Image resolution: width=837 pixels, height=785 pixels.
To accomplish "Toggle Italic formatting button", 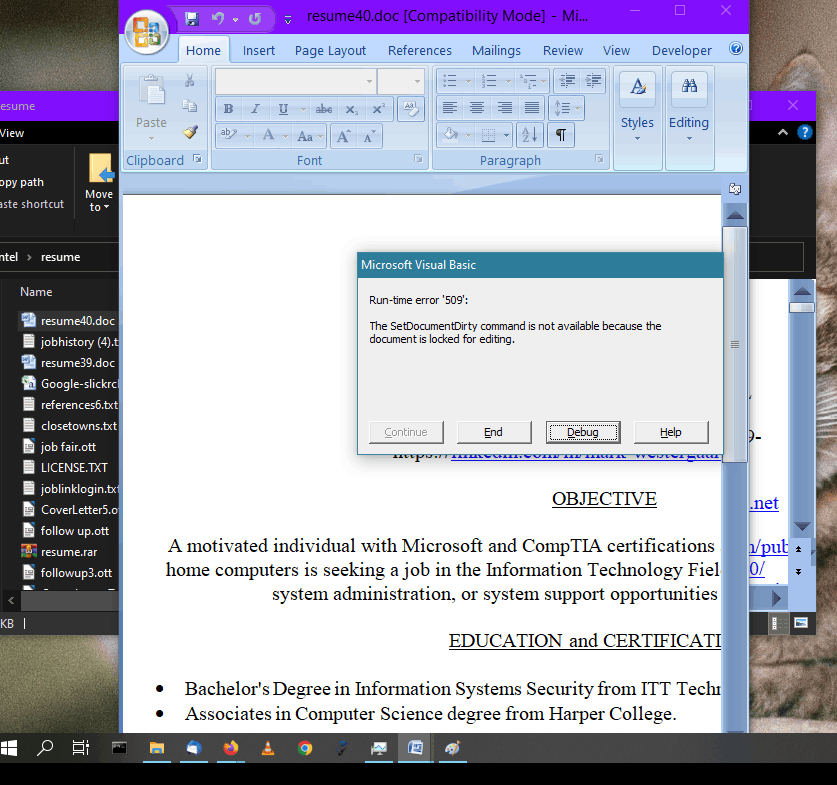I will (255, 109).
